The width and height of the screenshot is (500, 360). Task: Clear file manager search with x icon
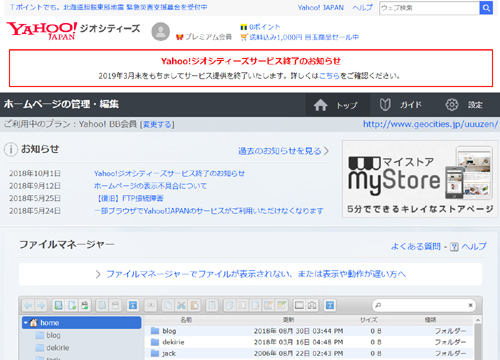click(x=470, y=305)
